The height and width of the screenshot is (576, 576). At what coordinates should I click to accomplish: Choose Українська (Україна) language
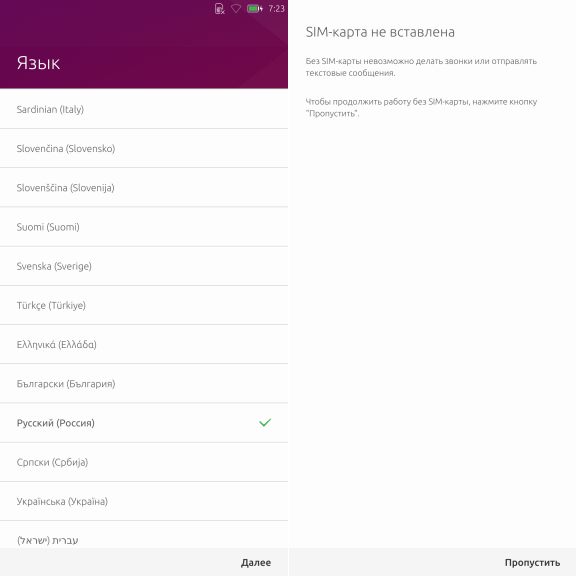click(144, 501)
